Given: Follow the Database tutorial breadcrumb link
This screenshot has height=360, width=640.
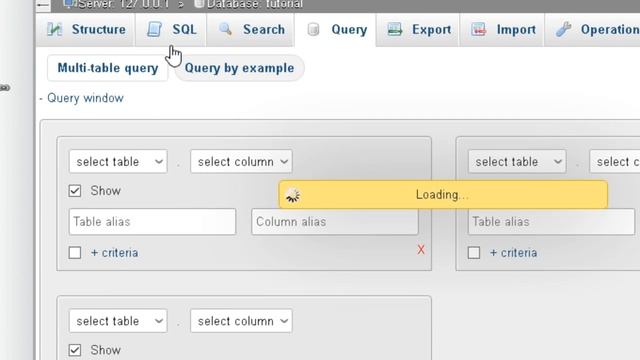Looking at the screenshot, I should (x=254, y=4).
